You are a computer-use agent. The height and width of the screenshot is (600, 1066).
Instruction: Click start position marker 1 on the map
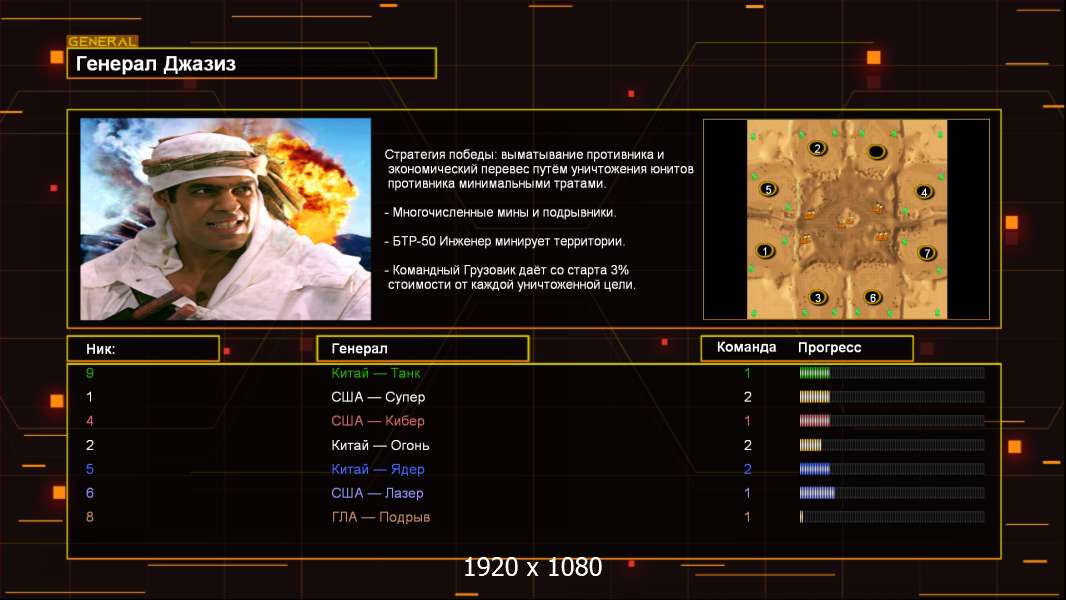click(x=765, y=251)
